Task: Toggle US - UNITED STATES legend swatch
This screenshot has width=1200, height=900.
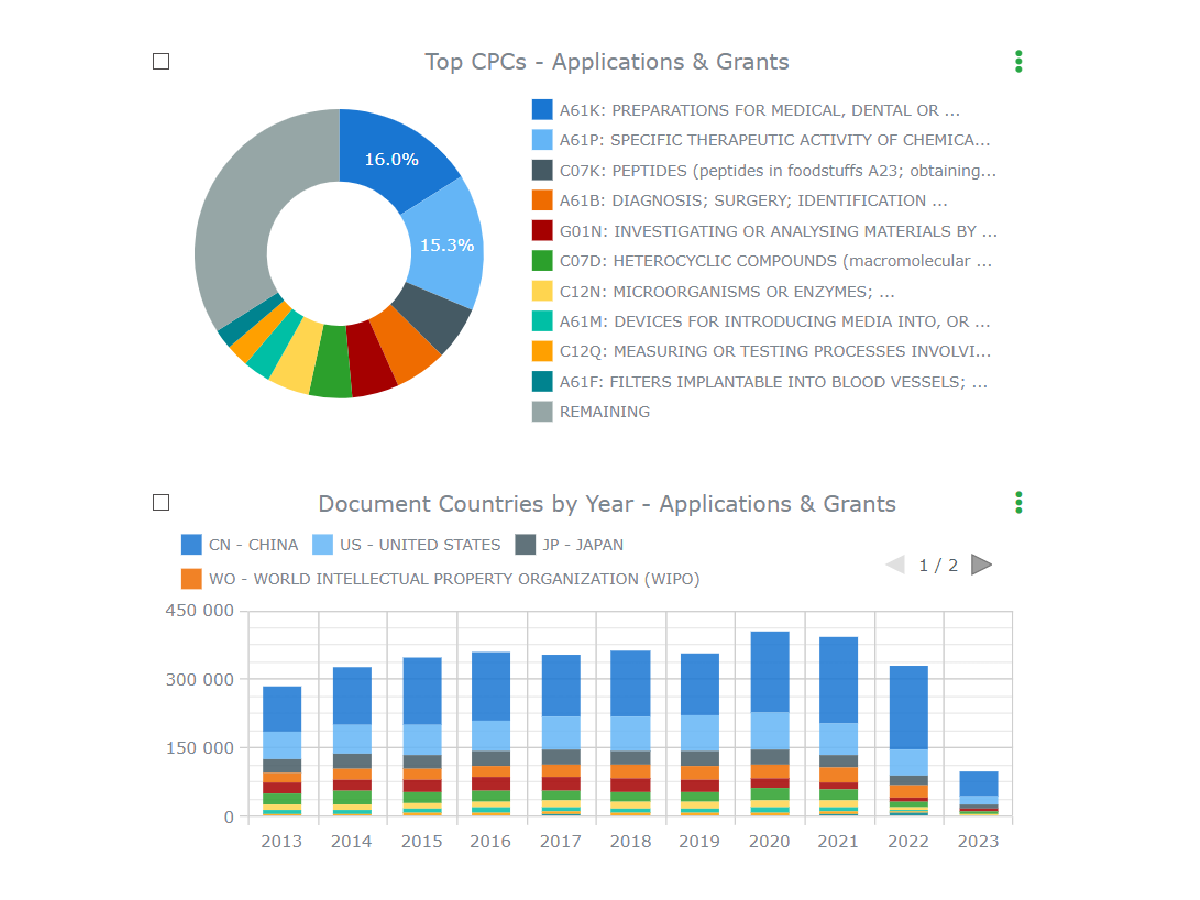Action: click(323, 544)
